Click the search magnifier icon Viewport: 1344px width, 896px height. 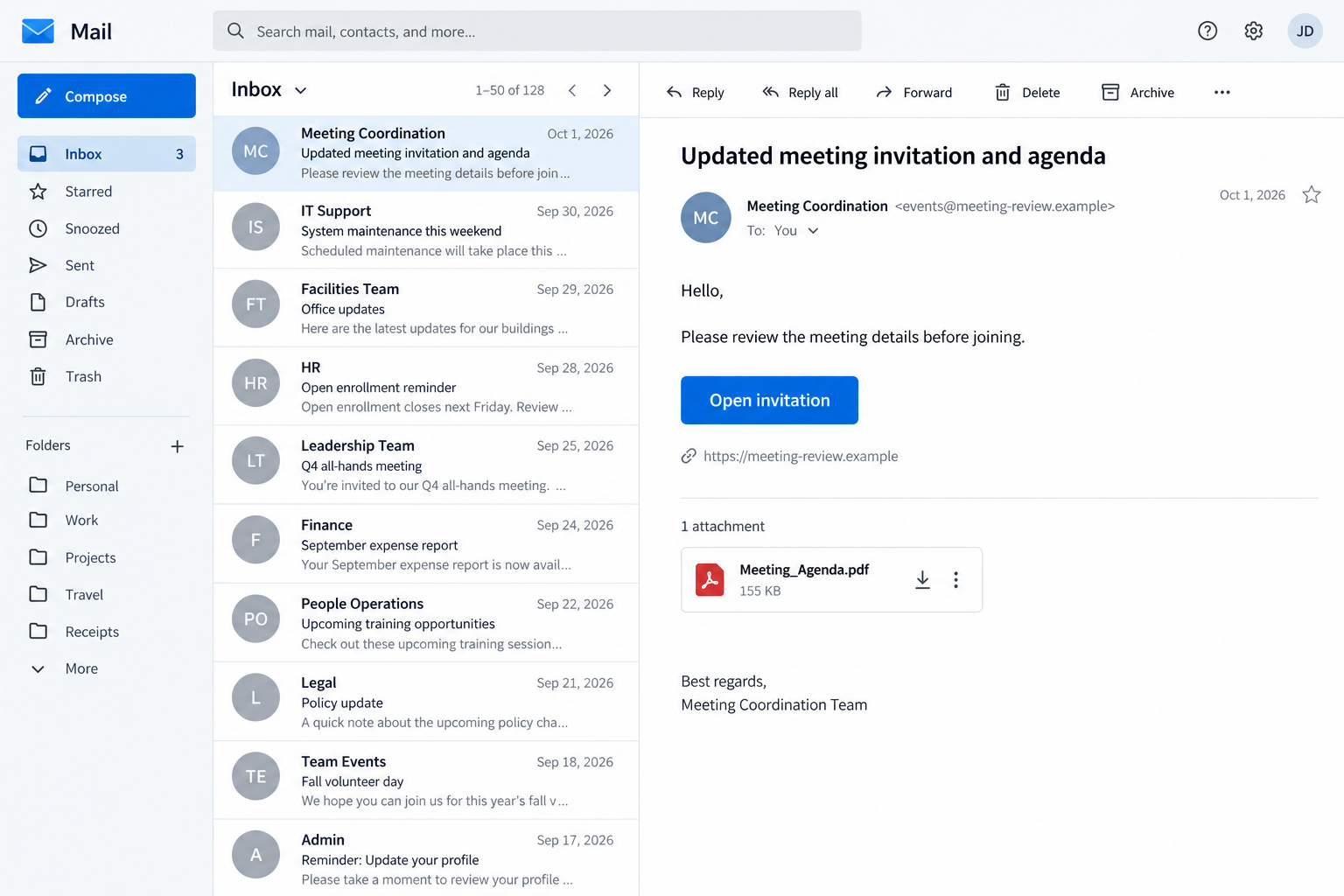pyautogui.click(x=235, y=31)
